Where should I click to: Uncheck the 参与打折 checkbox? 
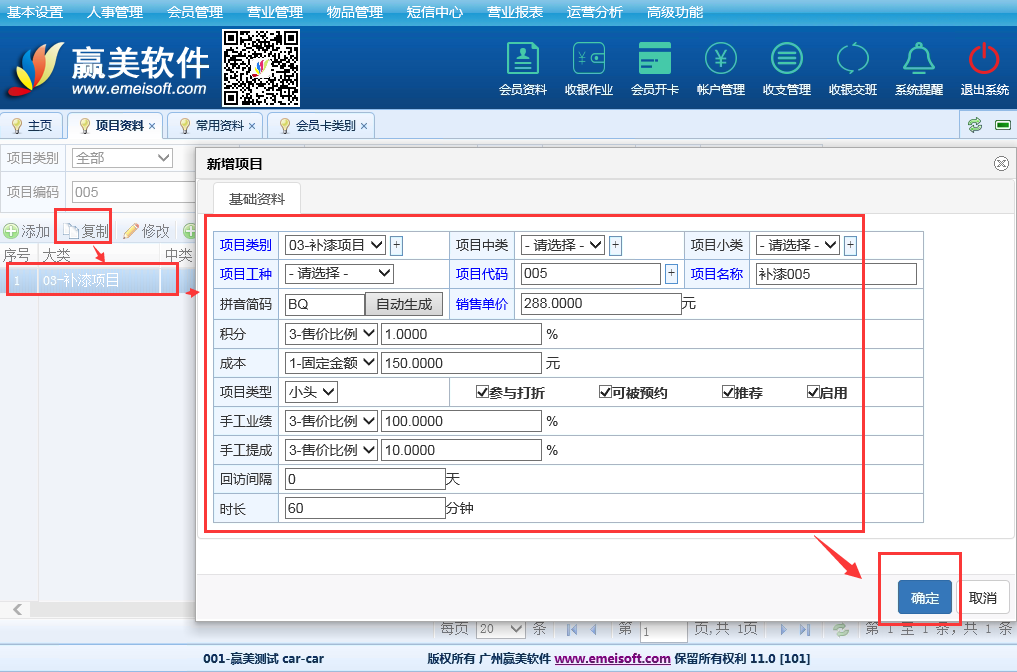coord(483,392)
